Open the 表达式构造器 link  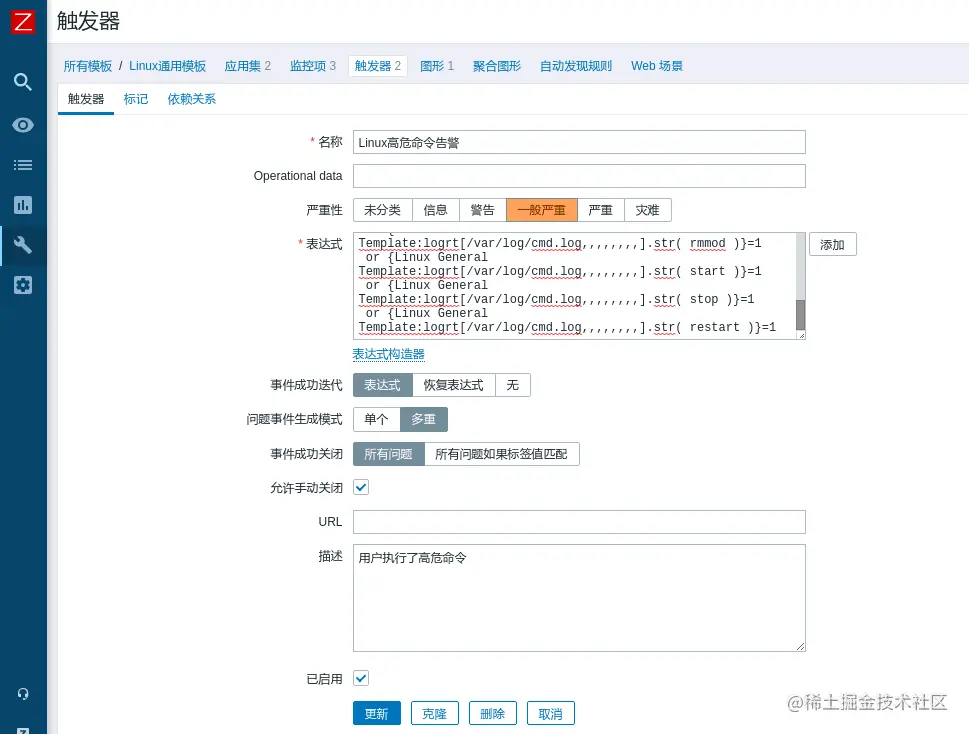(388, 354)
